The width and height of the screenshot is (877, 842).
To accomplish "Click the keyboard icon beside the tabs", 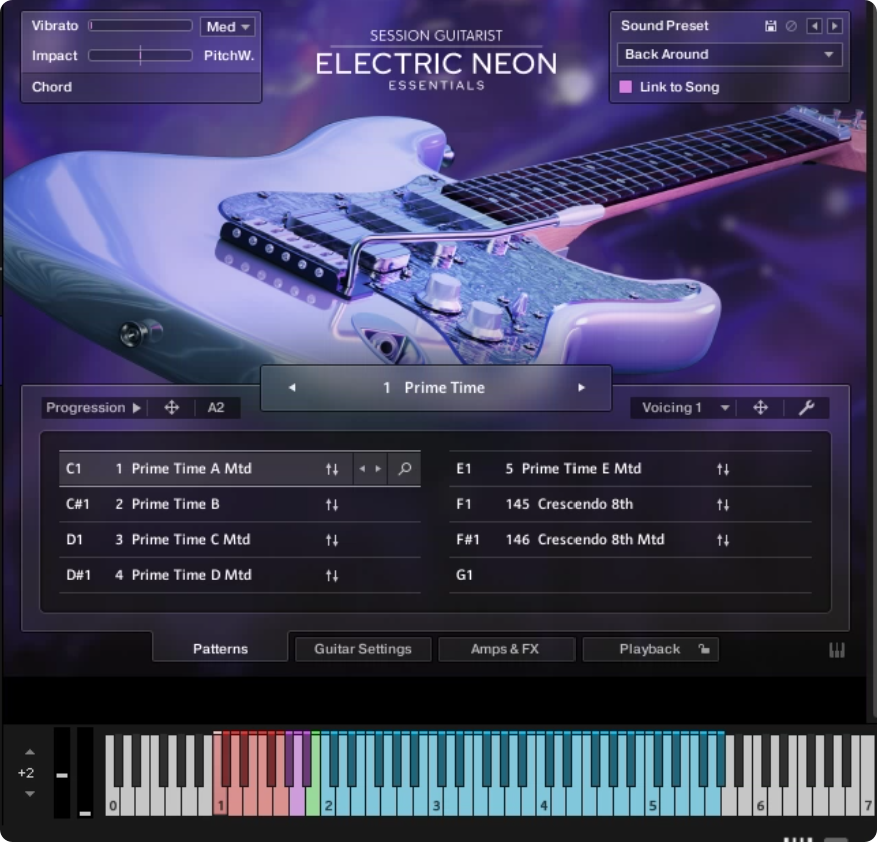I will [836, 650].
